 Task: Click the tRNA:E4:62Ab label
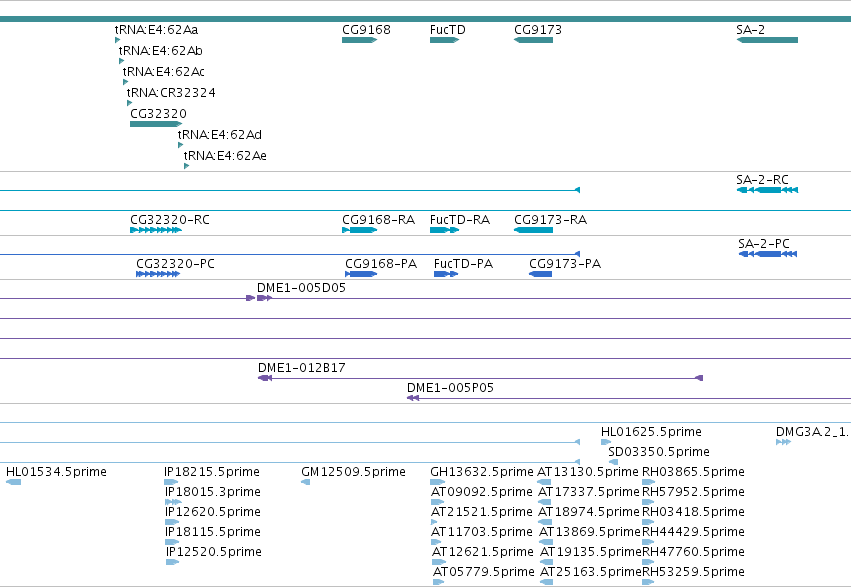point(161,51)
